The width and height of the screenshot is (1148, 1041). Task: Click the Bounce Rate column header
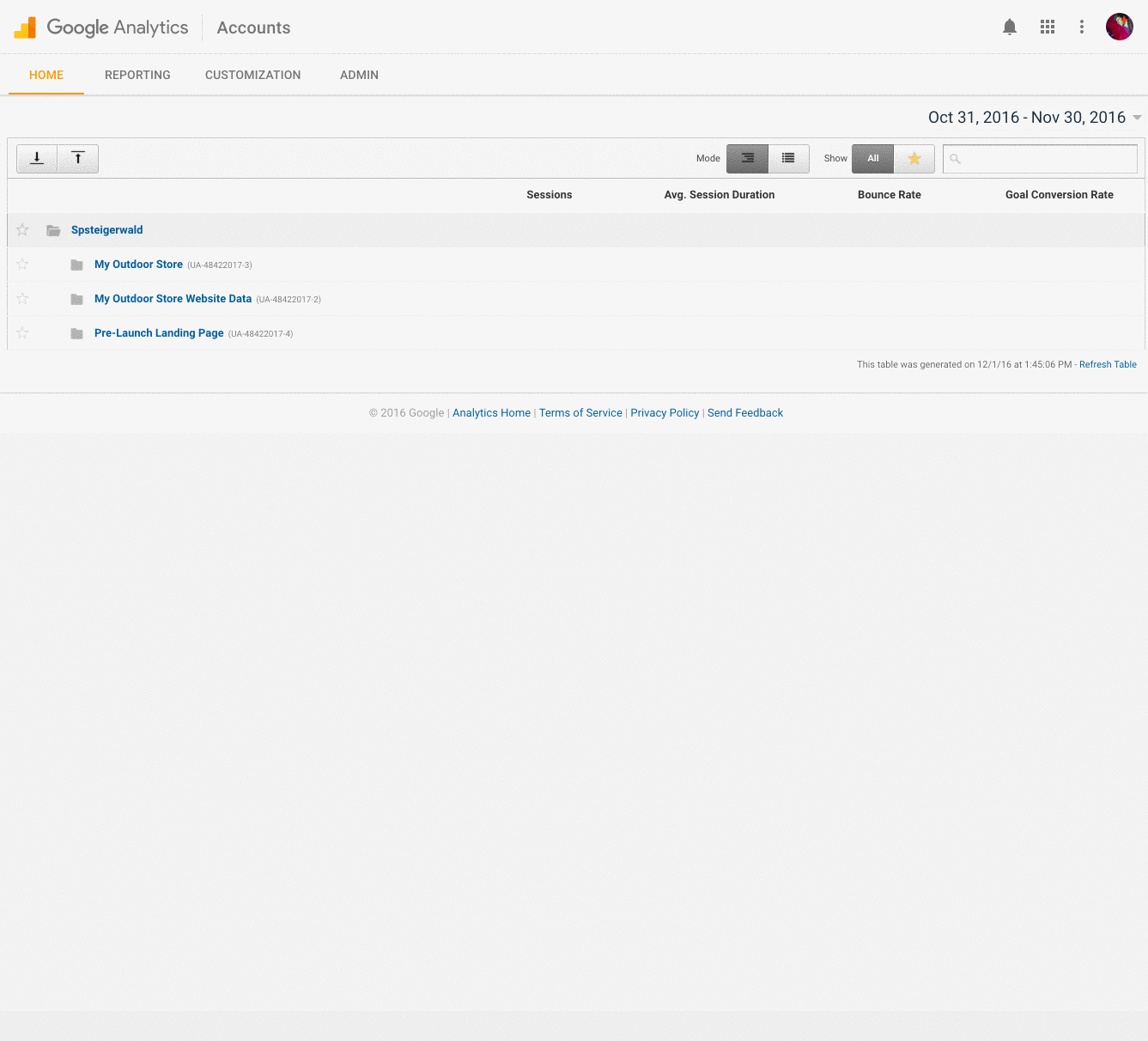click(890, 195)
